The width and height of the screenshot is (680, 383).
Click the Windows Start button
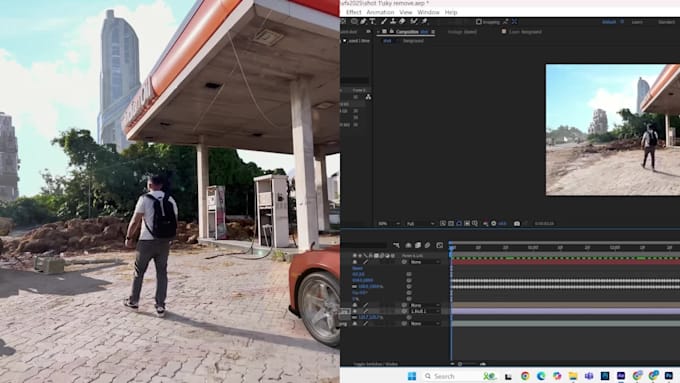(x=412, y=376)
